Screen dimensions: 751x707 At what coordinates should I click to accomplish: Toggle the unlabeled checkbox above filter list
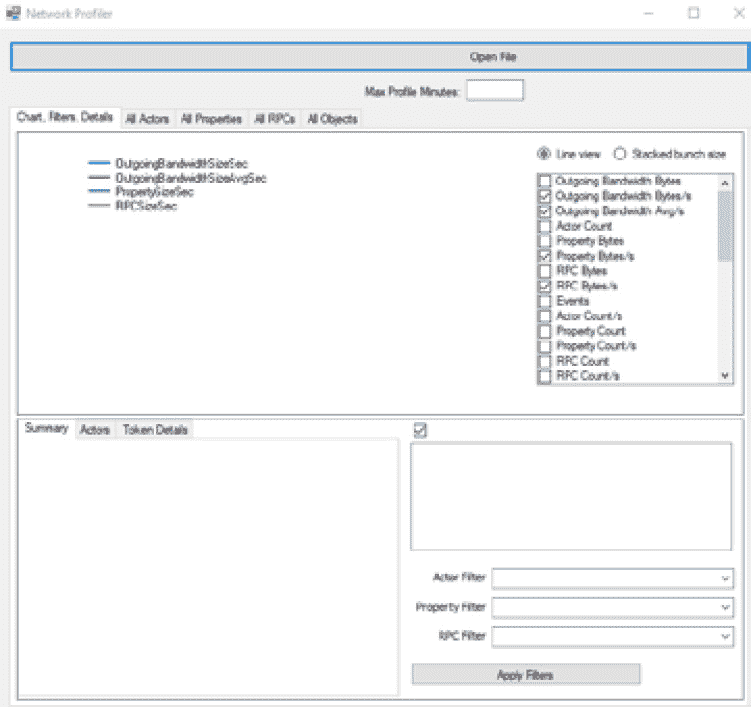[420, 430]
